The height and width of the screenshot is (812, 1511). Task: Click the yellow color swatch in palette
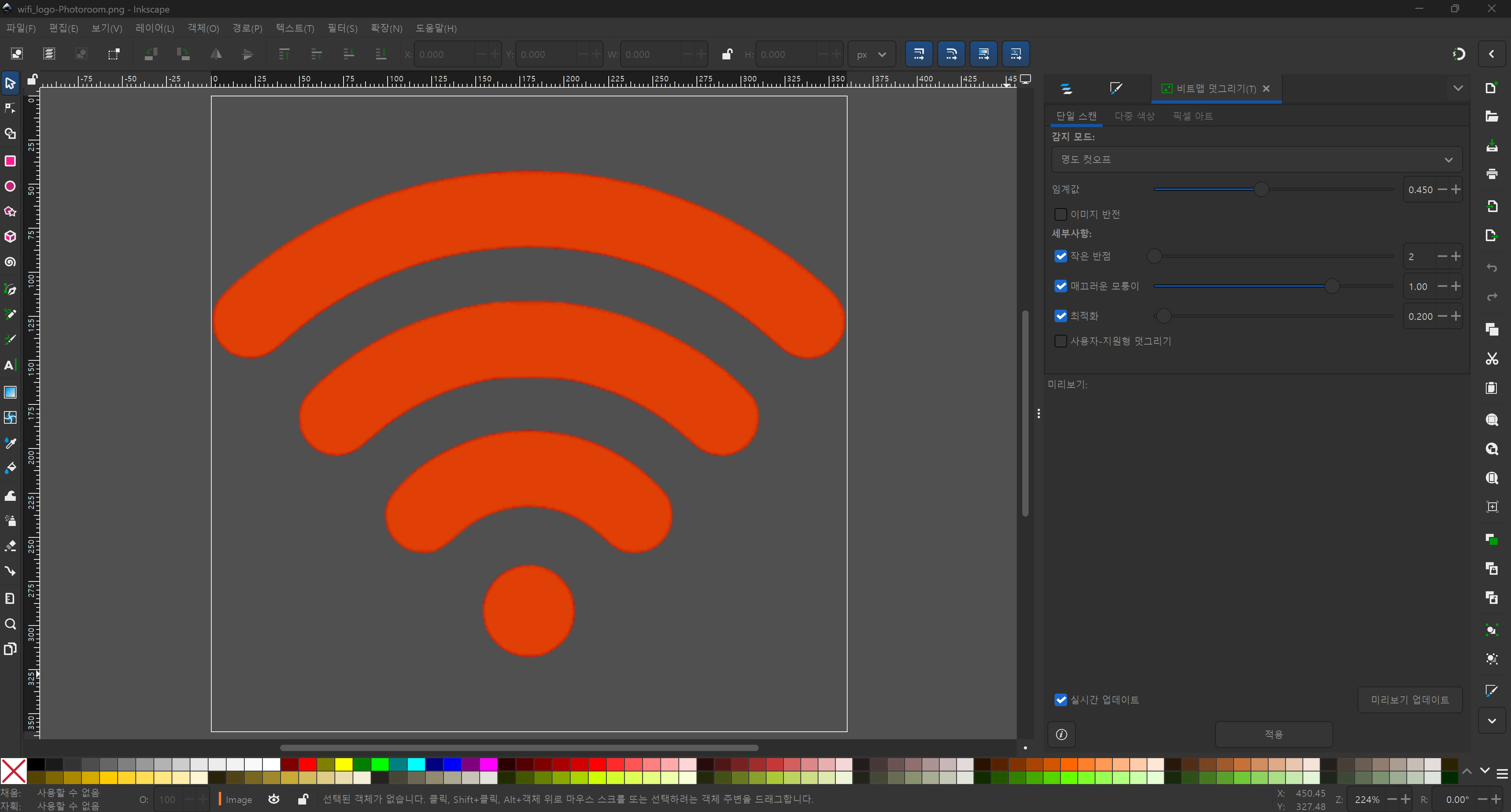[x=344, y=764]
